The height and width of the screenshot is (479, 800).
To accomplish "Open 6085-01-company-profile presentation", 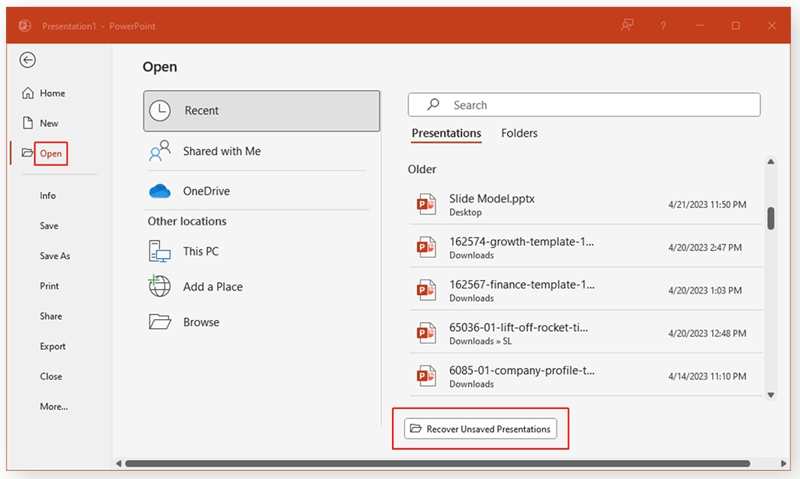I will click(x=587, y=376).
